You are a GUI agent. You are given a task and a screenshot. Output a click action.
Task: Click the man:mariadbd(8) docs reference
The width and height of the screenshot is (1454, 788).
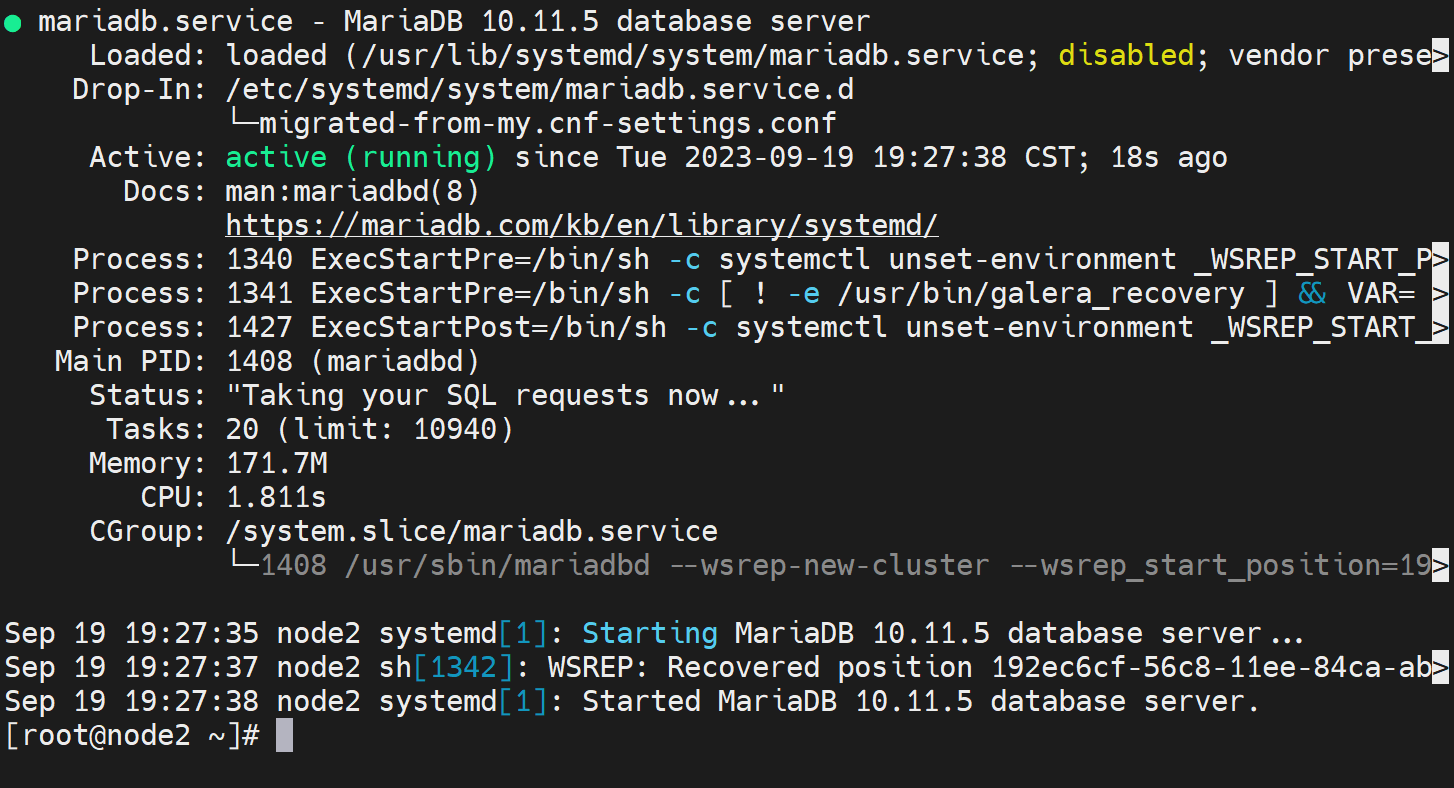click(x=352, y=191)
